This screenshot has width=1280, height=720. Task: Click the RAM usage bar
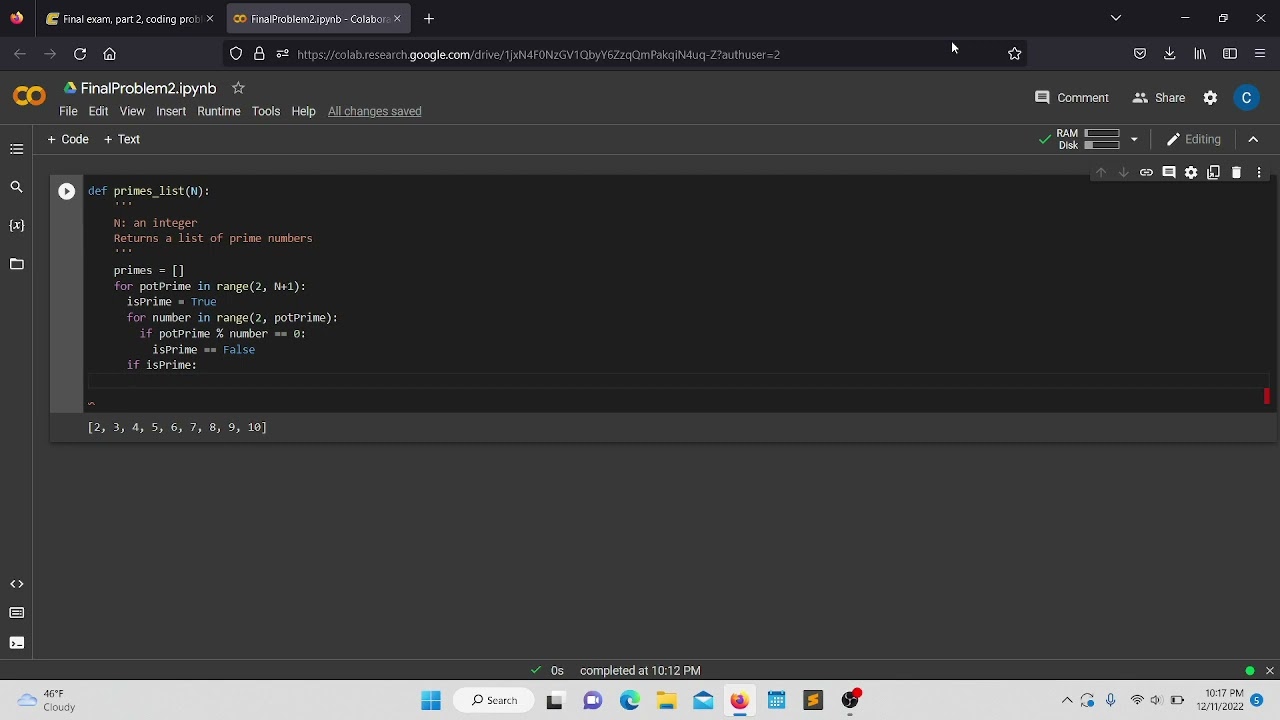click(x=1101, y=133)
